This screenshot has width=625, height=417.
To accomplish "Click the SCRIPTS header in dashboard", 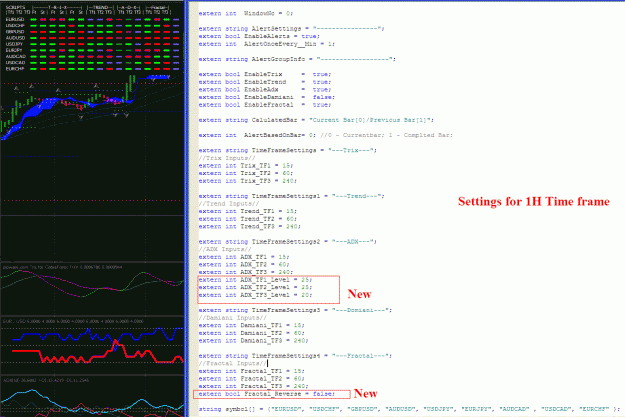I will click(15, 8).
